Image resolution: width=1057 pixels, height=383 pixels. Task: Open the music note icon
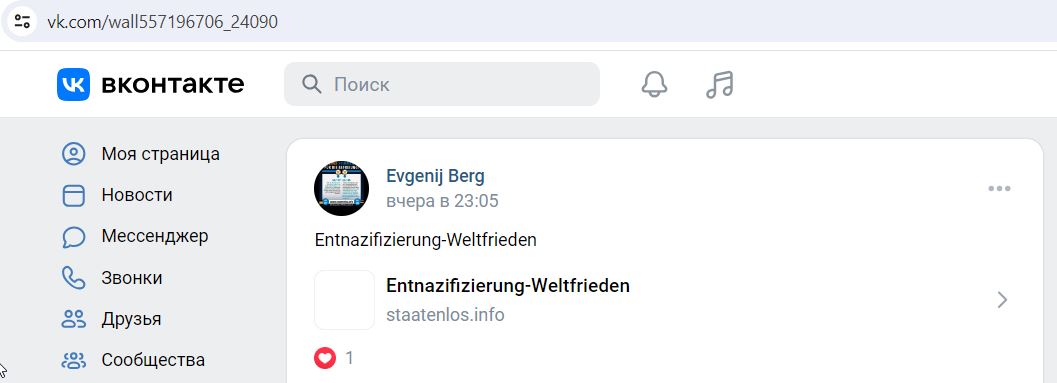pyautogui.click(x=719, y=84)
